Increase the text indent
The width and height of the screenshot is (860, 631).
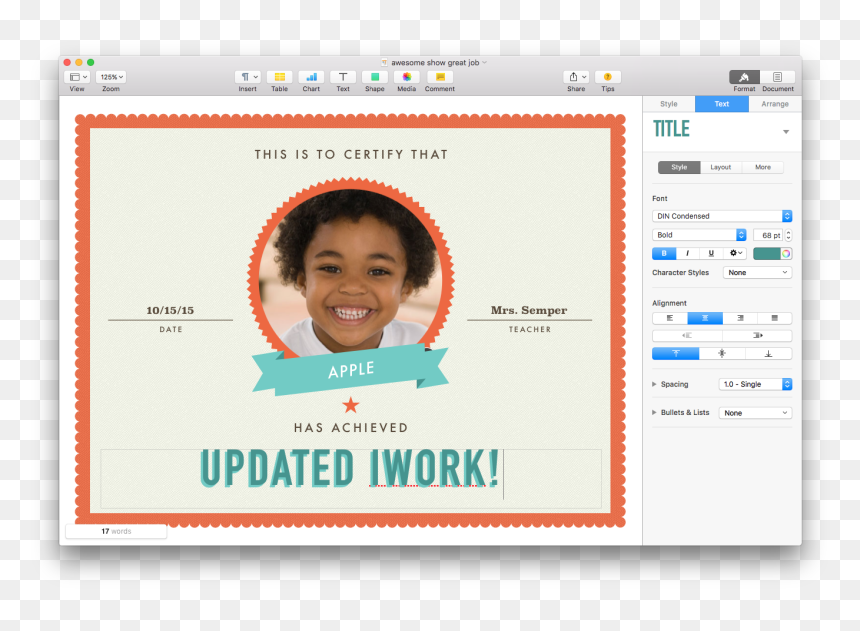757,335
